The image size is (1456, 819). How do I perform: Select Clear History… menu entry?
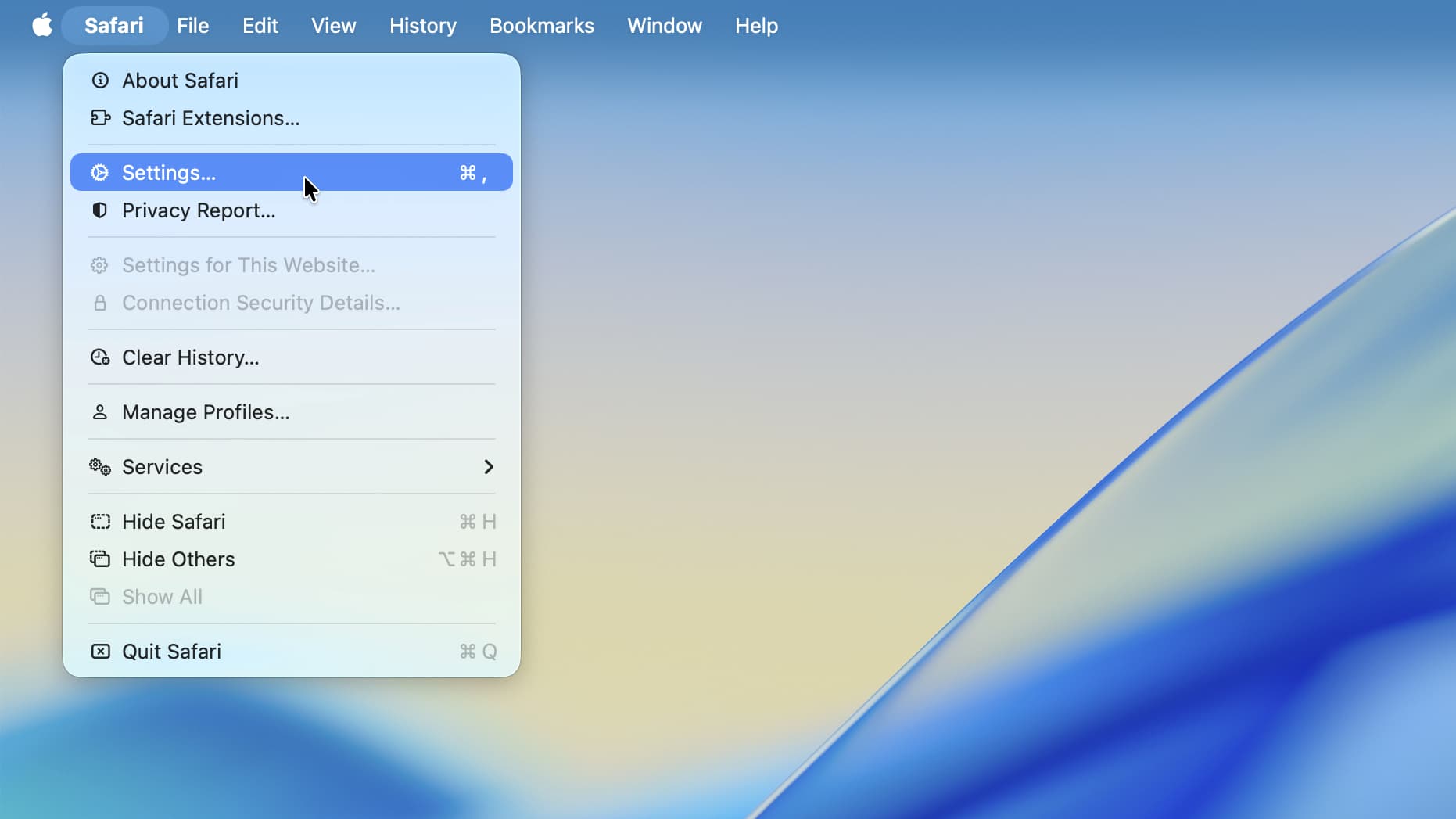click(x=292, y=357)
